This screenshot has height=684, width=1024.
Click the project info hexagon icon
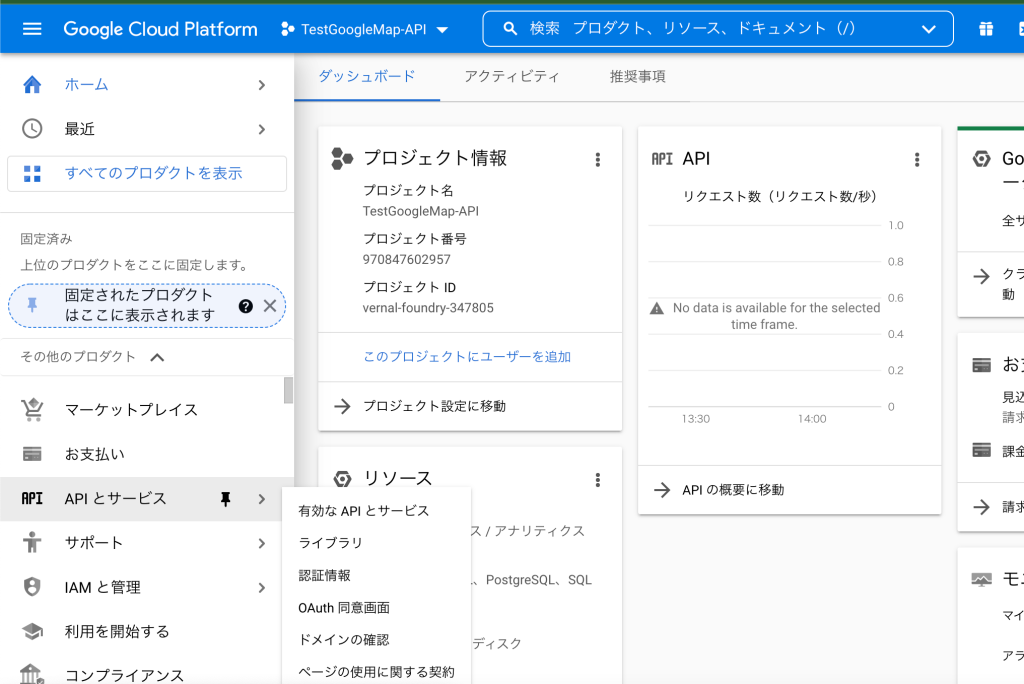click(342, 158)
